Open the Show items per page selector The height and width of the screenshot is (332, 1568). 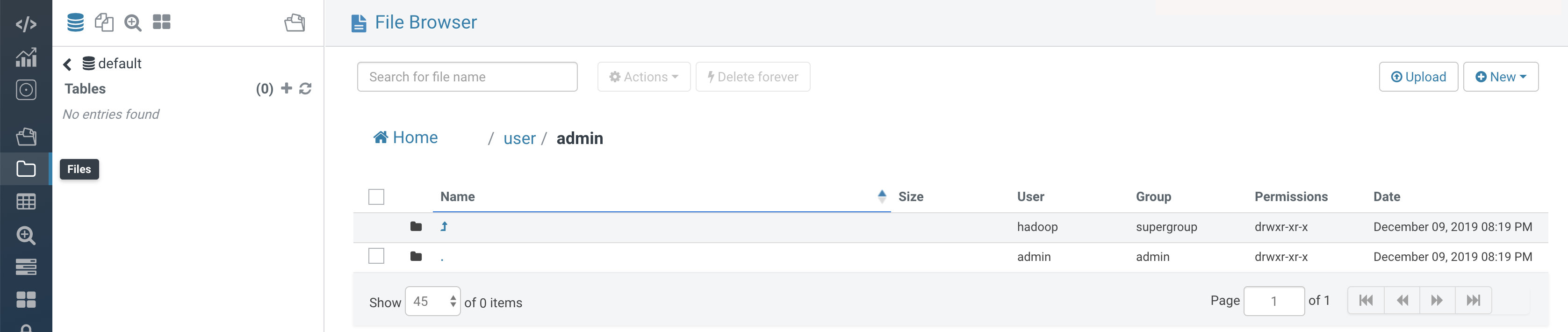pyautogui.click(x=433, y=301)
